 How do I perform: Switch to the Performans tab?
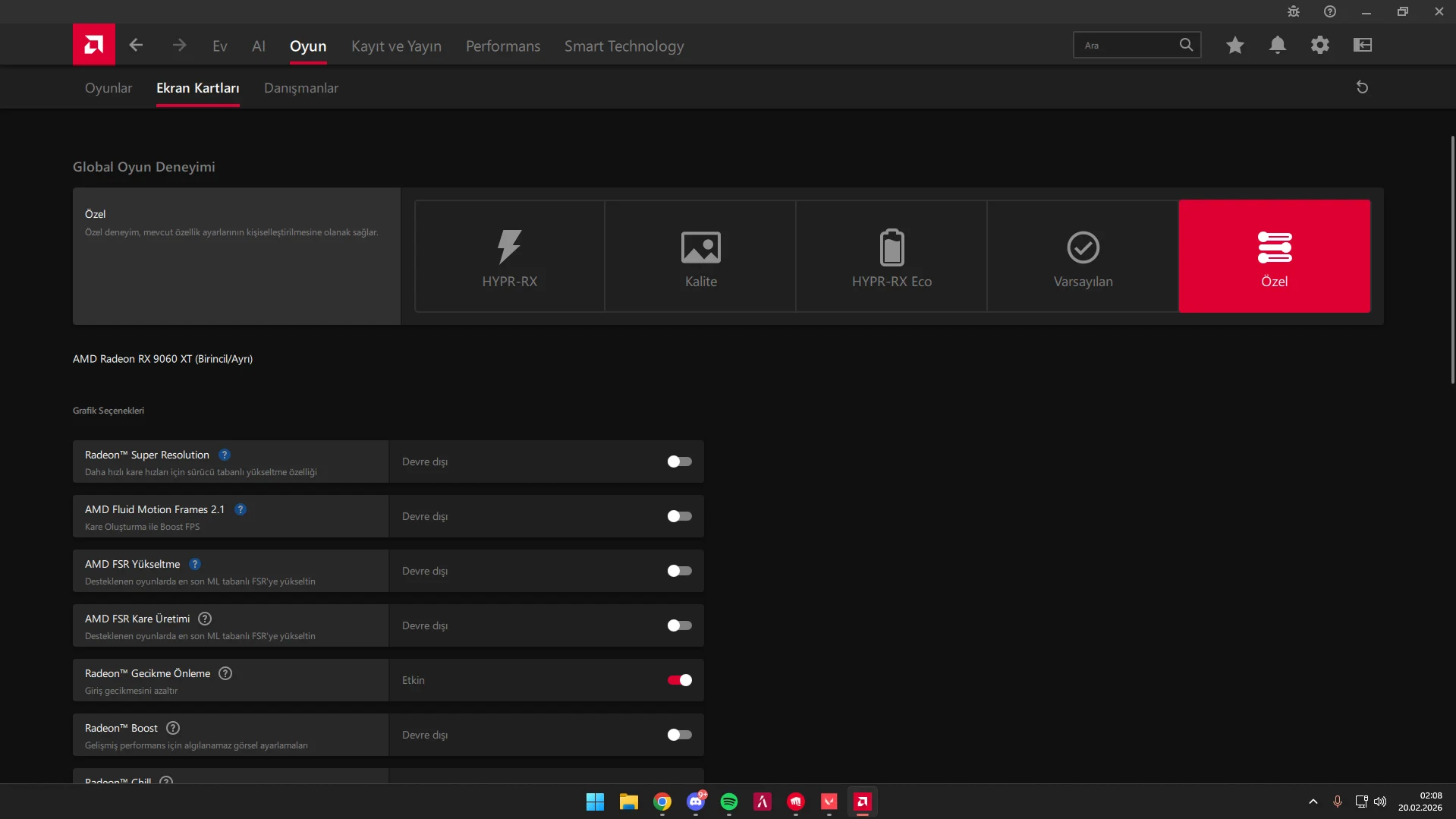coord(502,46)
